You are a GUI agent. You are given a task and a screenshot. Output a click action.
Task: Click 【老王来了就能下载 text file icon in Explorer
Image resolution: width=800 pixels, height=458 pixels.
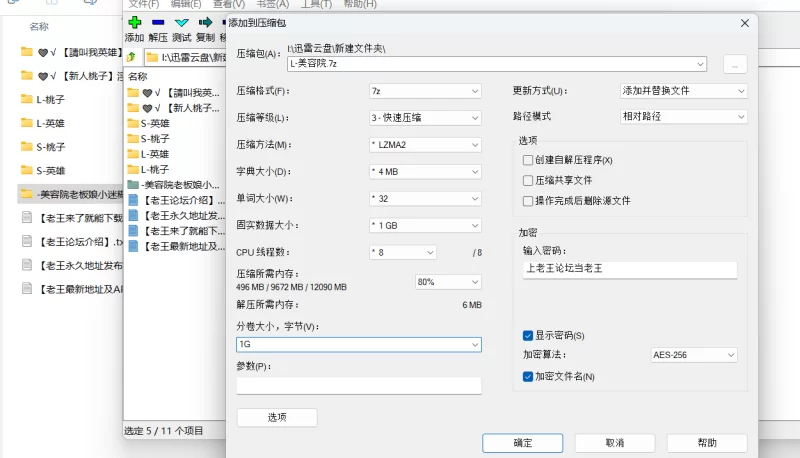(27, 218)
